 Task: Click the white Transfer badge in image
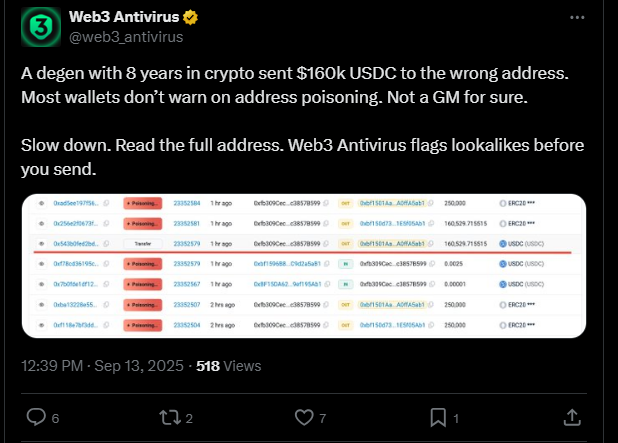pos(142,243)
